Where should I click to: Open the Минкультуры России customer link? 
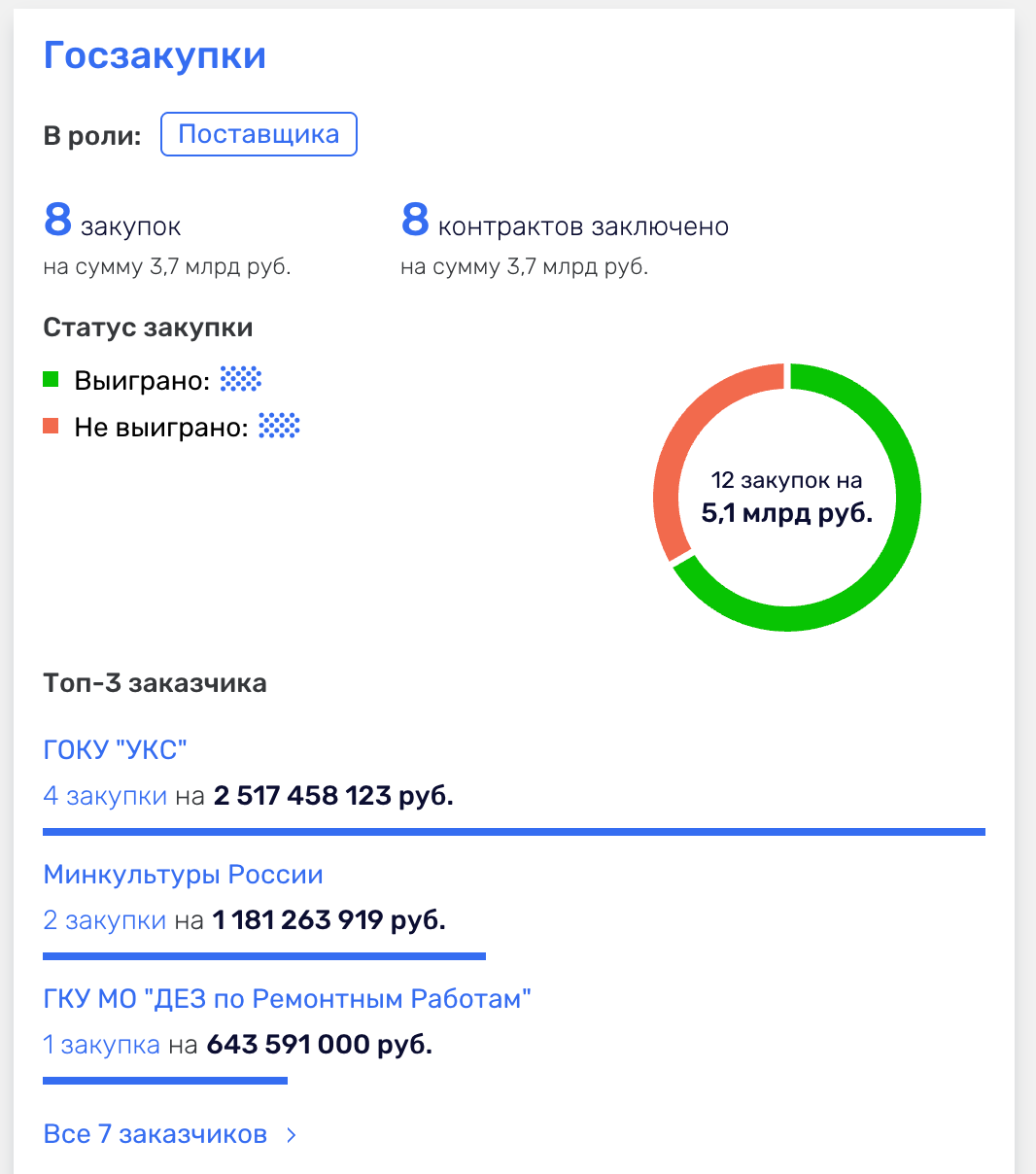point(183,874)
